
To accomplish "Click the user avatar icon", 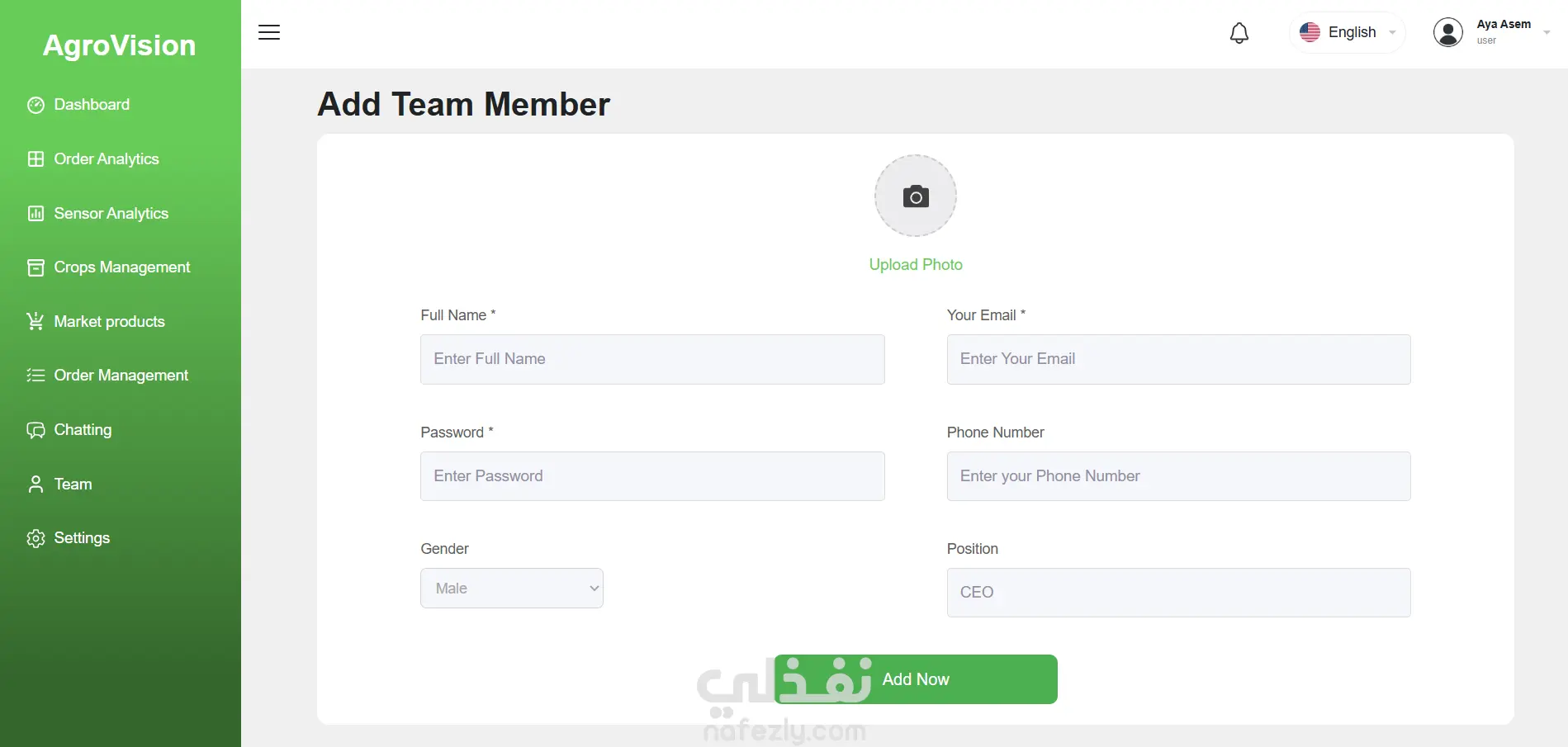I will [1447, 32].
